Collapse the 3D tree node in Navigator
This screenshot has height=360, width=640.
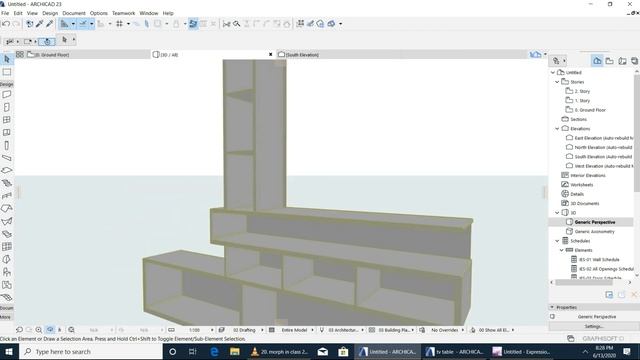pos(557,213)
